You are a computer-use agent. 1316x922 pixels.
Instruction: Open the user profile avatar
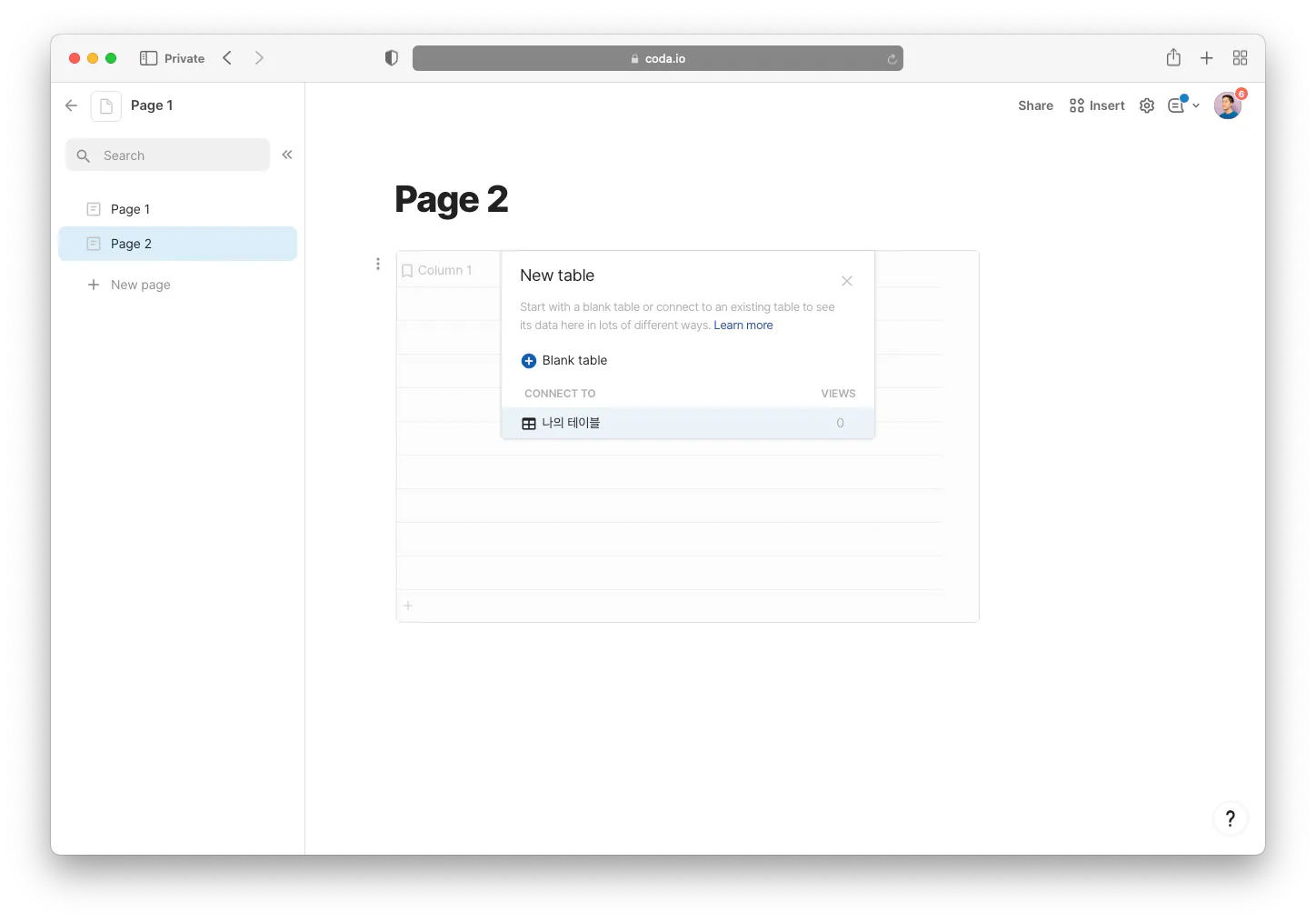[x=1228, y=105]
